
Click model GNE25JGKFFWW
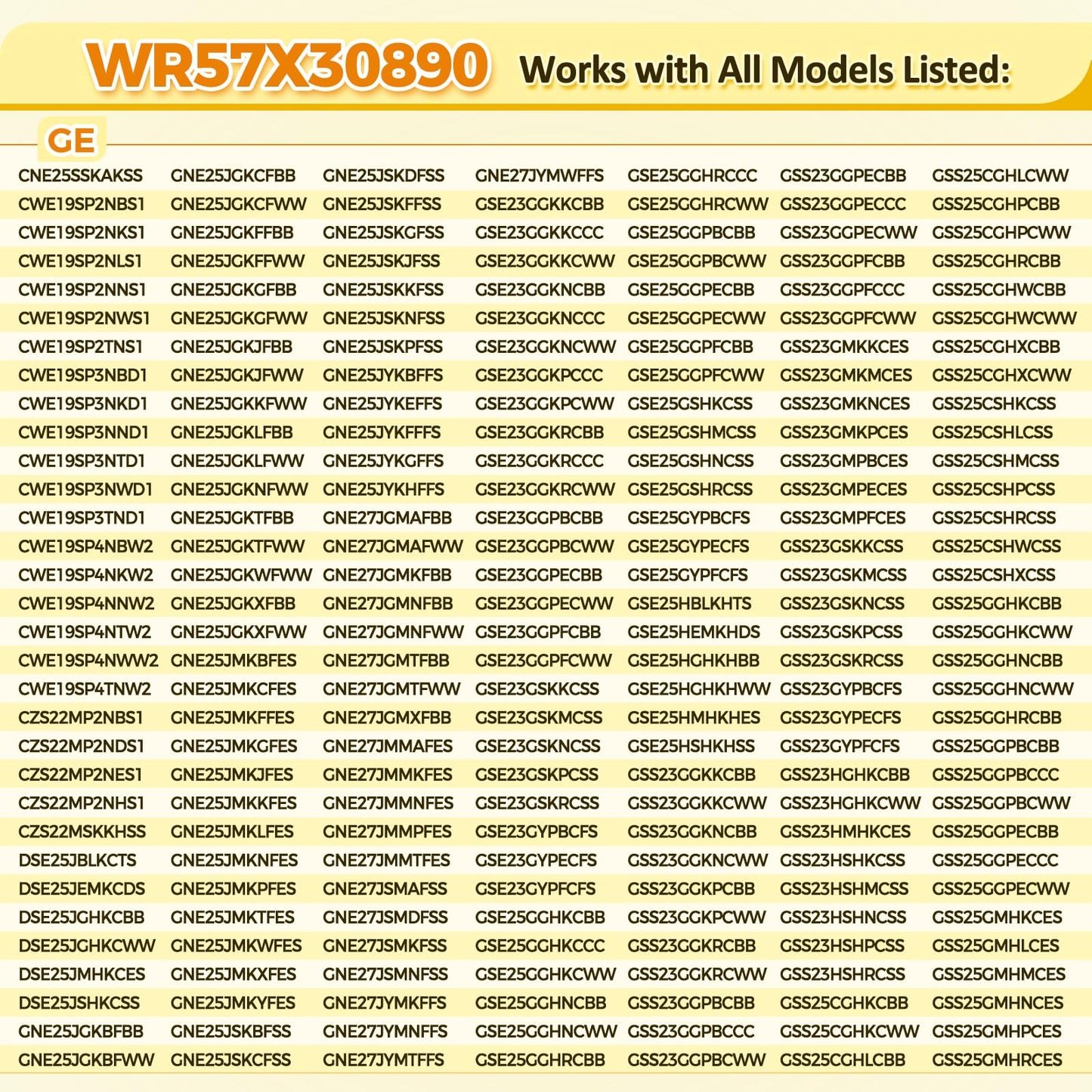[238, 261]
